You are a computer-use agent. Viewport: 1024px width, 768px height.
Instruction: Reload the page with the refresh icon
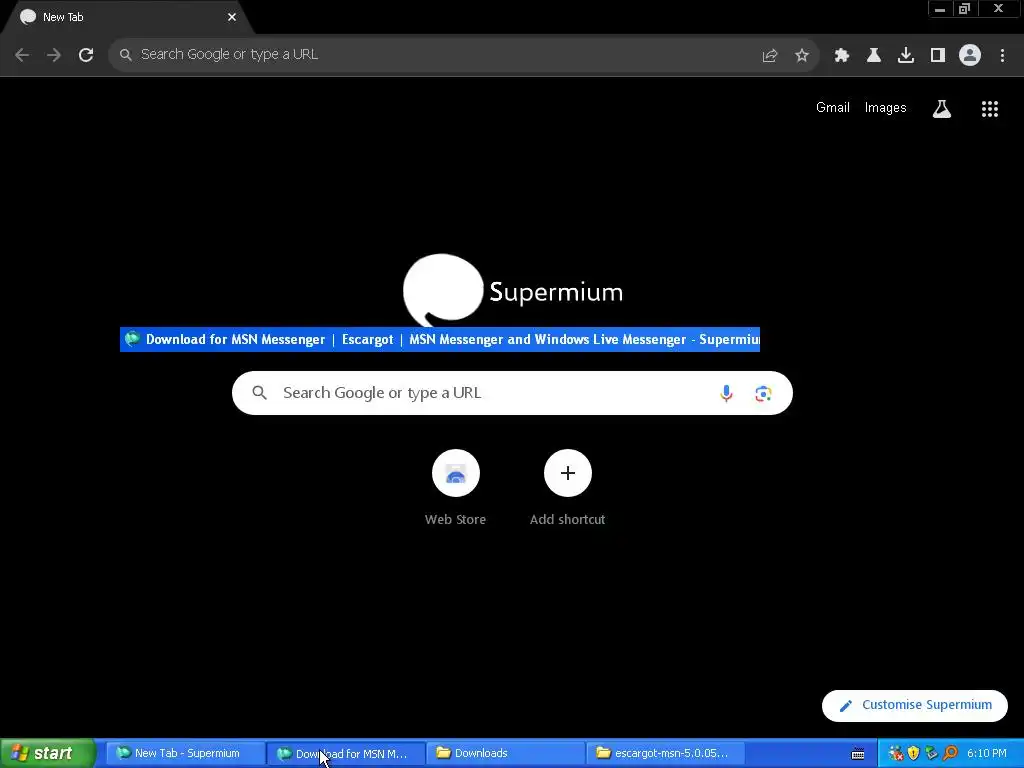coord(86,55)
